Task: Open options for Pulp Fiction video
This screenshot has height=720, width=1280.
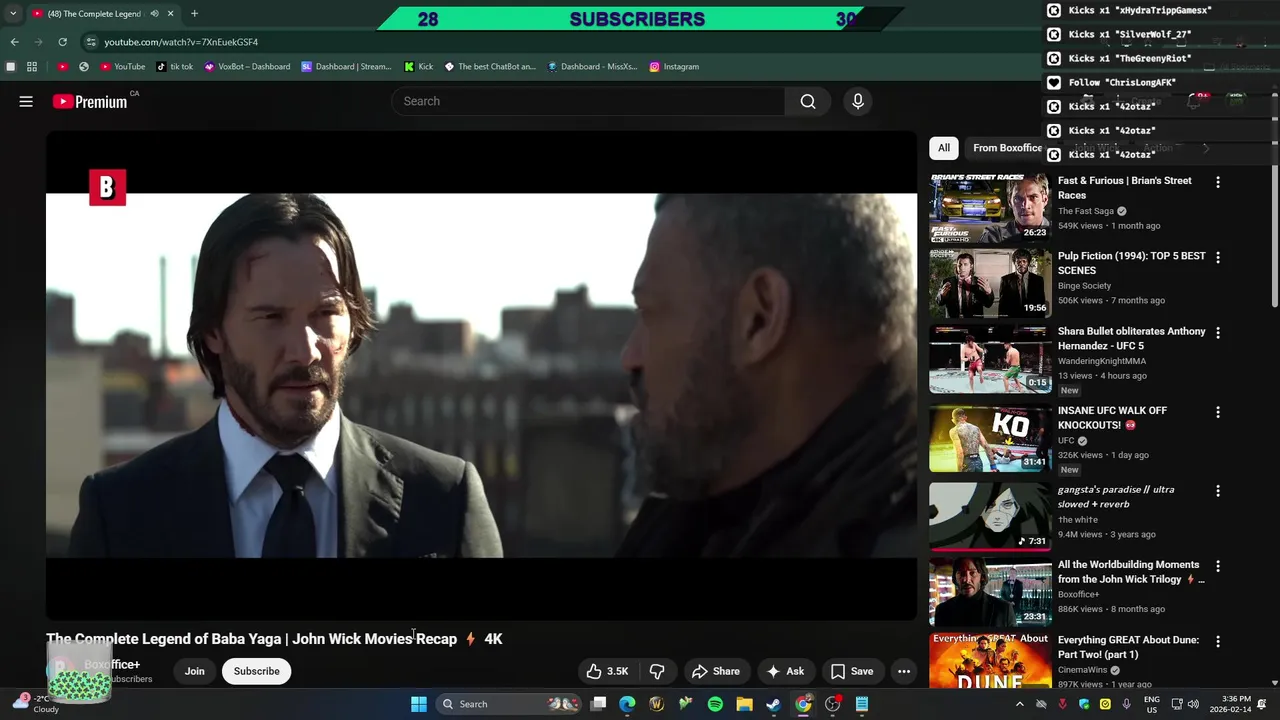Action: coord(1218,257)
